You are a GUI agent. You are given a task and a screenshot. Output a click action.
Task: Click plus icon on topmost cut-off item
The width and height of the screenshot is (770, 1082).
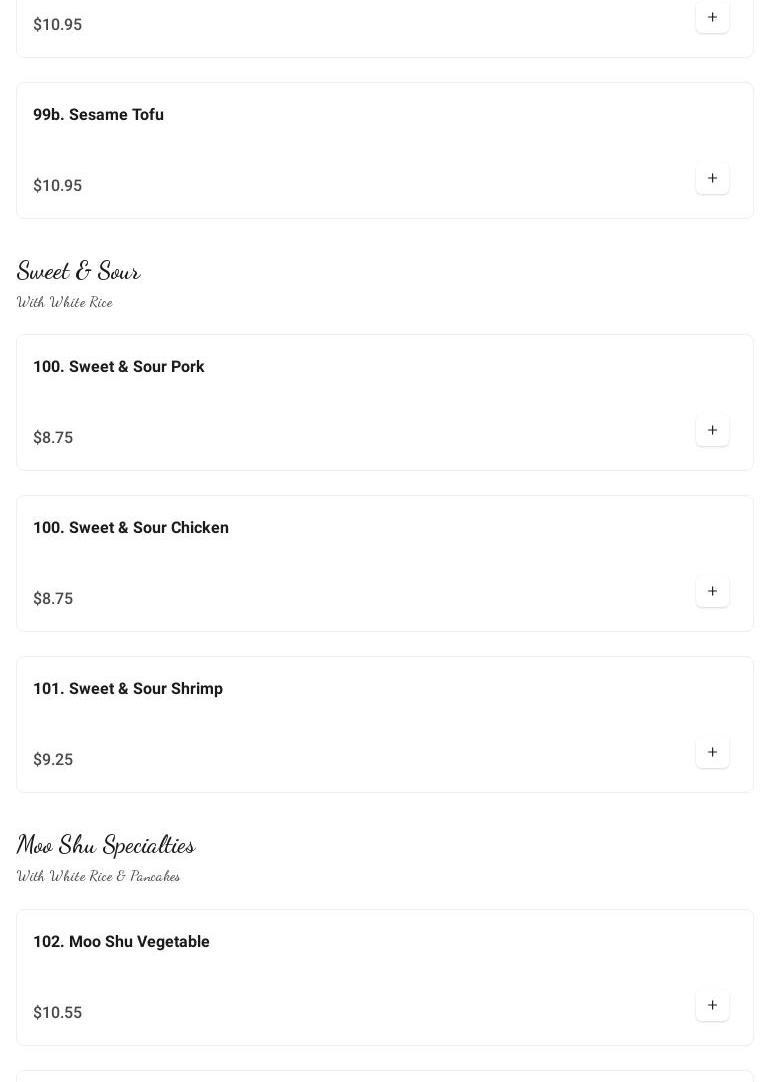(x=712, y=17)
